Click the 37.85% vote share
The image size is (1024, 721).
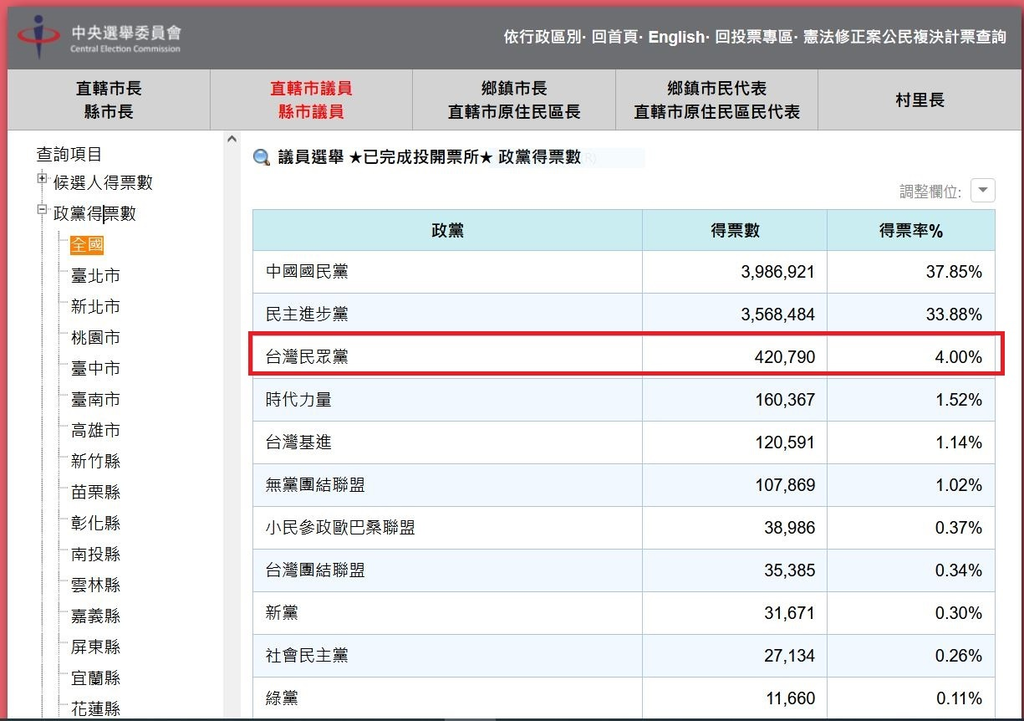coord(954,272)
